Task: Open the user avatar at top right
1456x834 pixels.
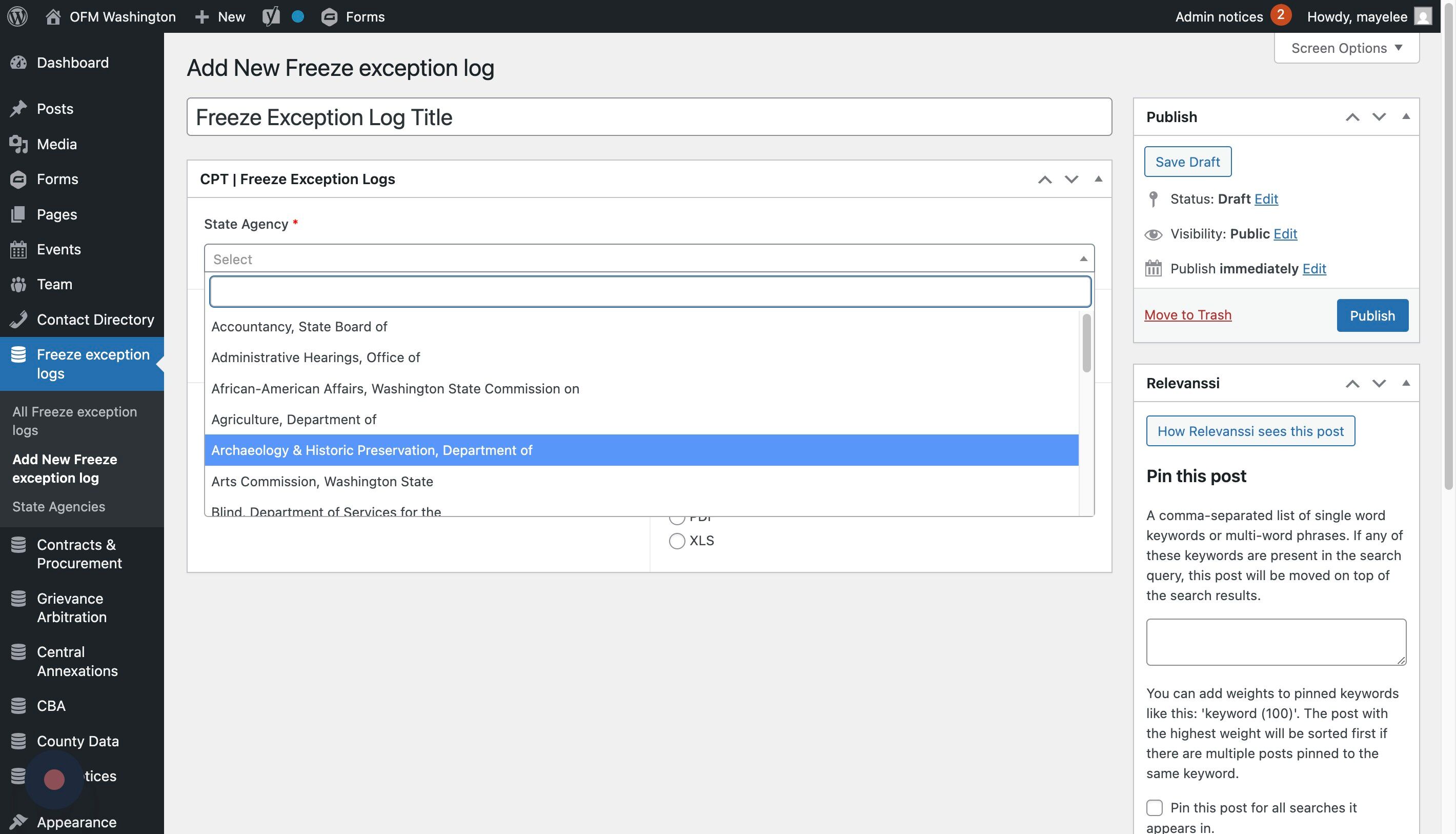Action: 1422,16
